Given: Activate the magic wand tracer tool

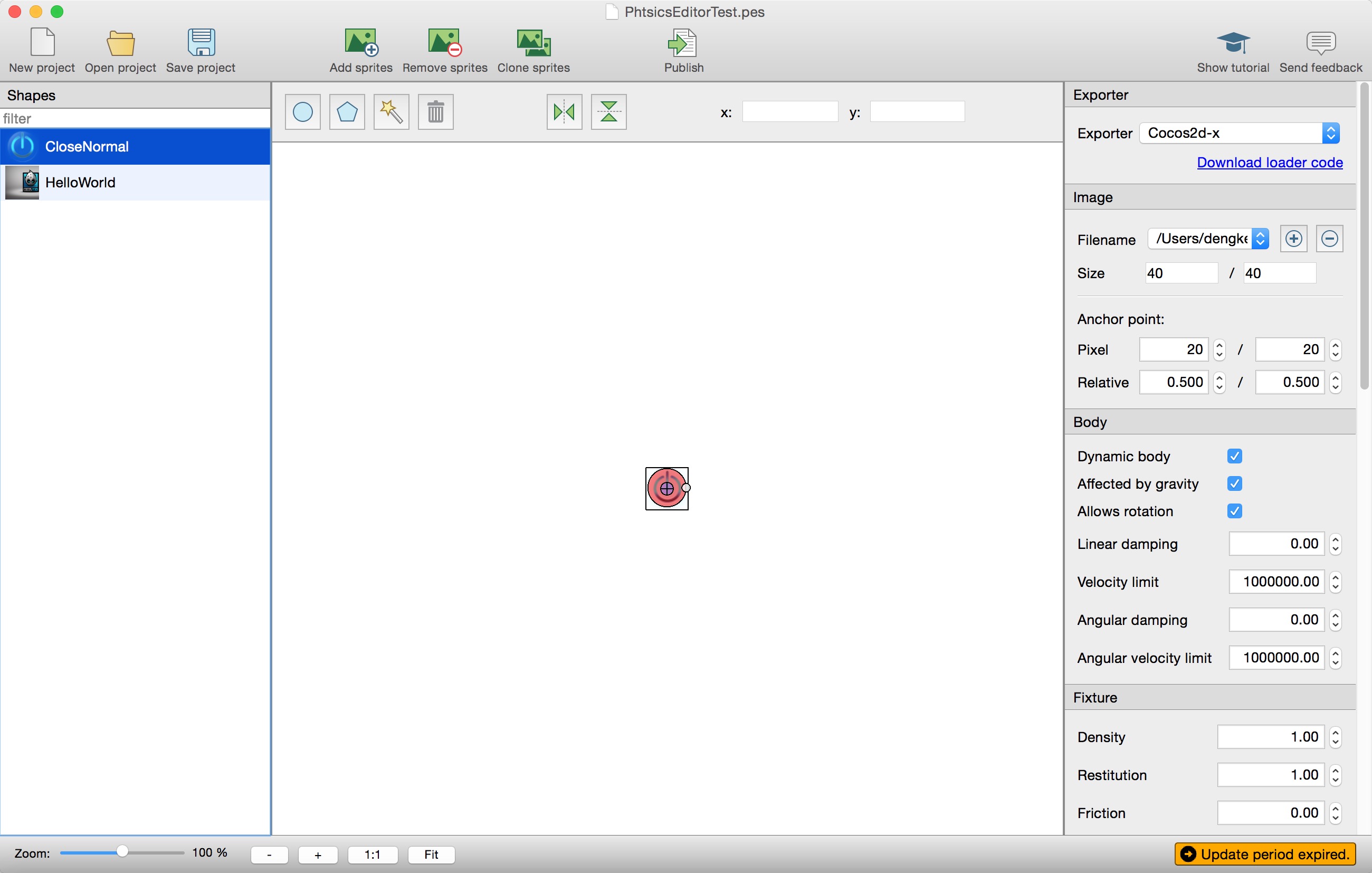Looking at the screenshot, I should [392, 112].
